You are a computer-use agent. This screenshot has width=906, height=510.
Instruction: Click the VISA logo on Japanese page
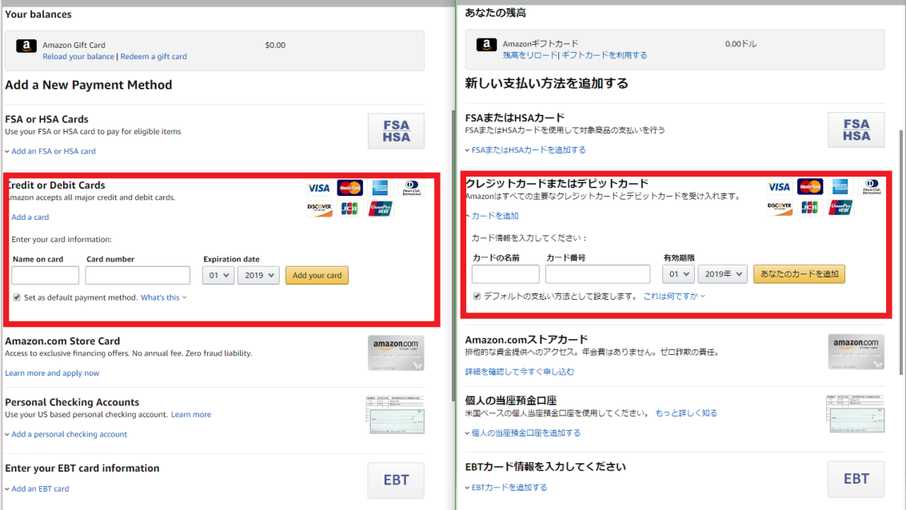pos(779,187)
